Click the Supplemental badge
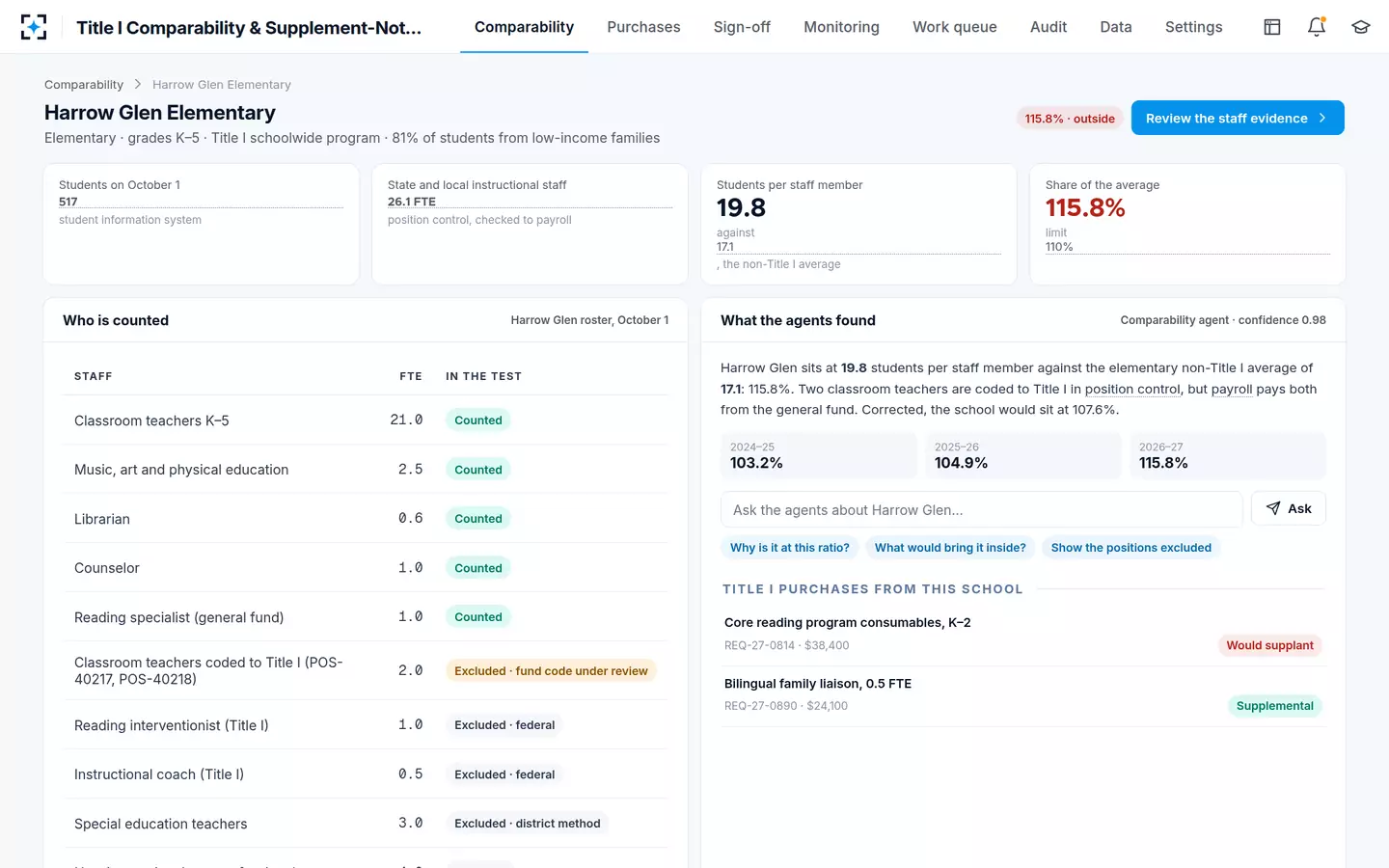This screenshot has height=868, width=1389. click(1274, 706)
